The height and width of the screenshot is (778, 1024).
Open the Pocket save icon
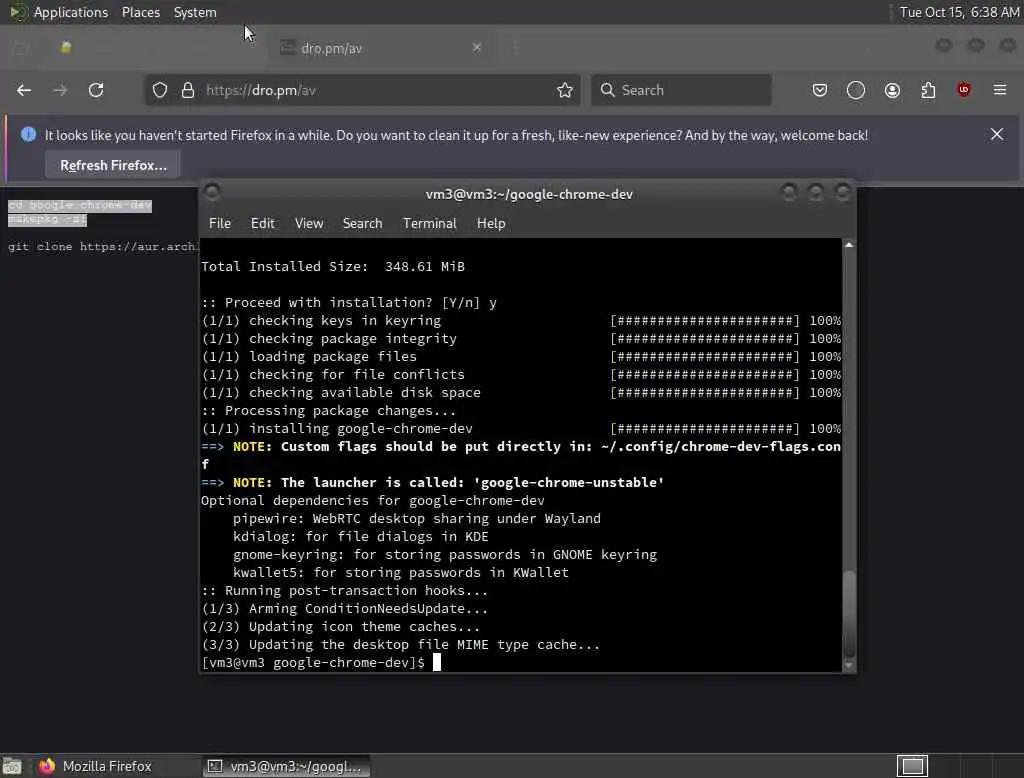pyautogui.click(x=820, y=90)
